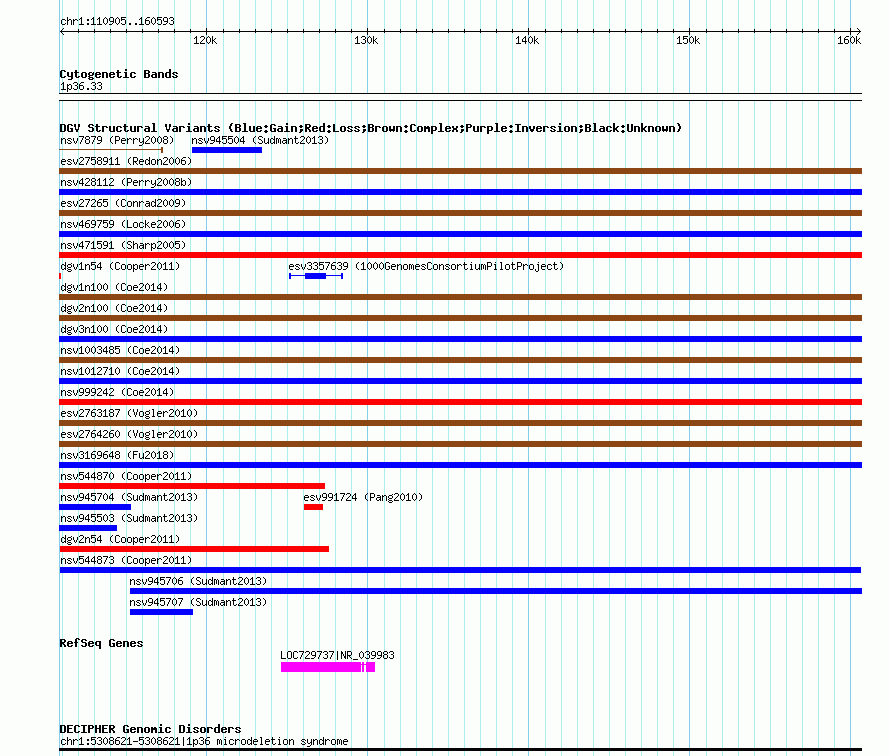Click the dgv1n100 (Coe2014) label
Image resolution: width=890 pixels, height=756 pixels.
(114, 287)
